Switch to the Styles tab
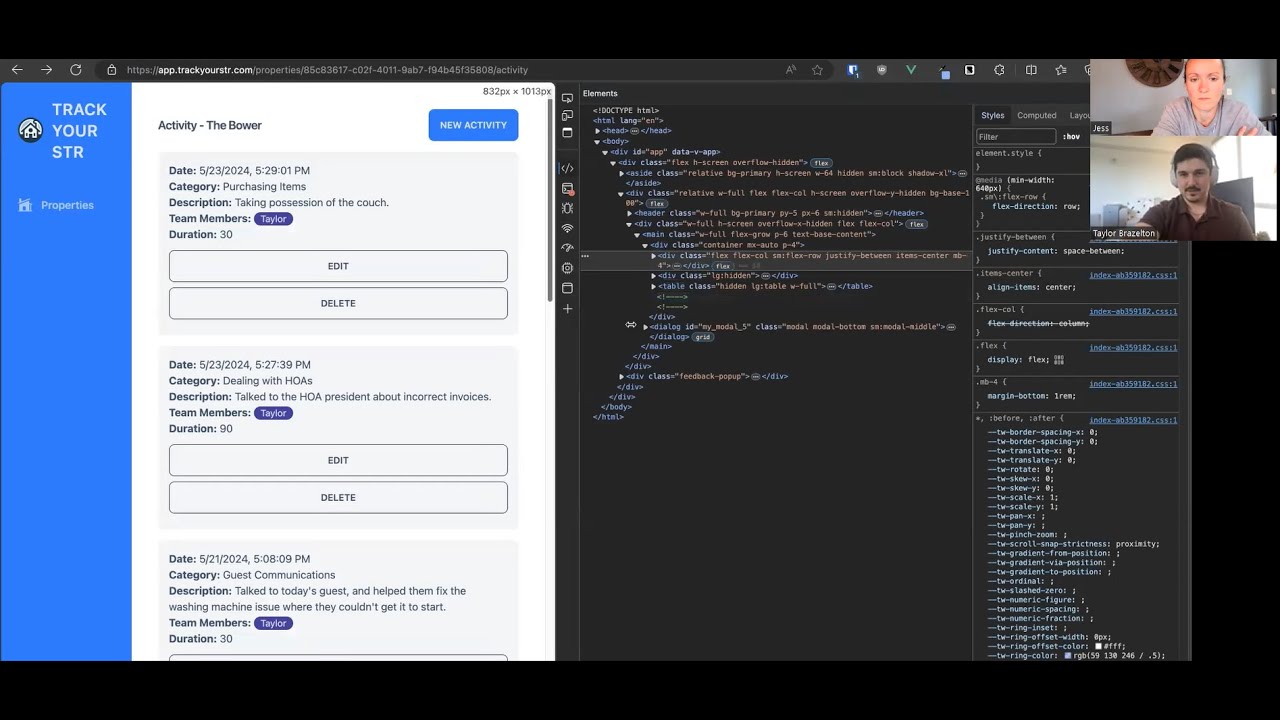 pyautogui.click(x=992, y=115)
